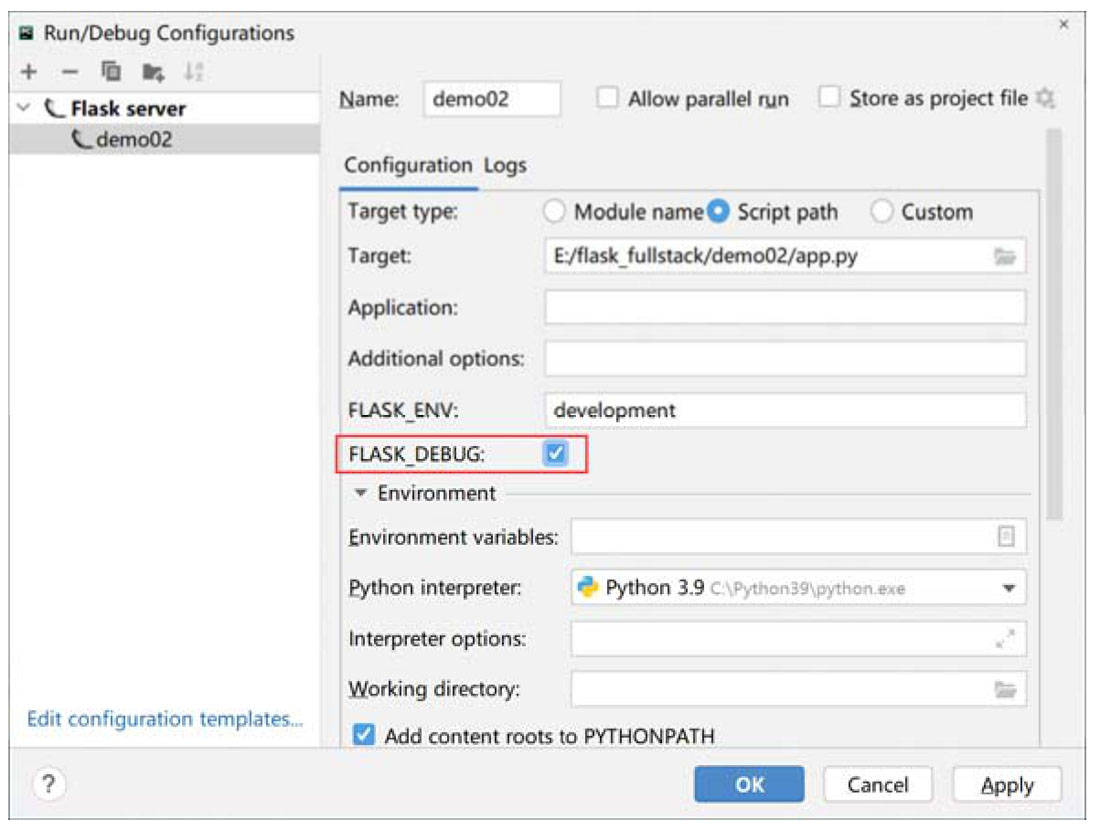1100x830 pixels.
Task: Collapse the Environment section
Action: point(361,494)
